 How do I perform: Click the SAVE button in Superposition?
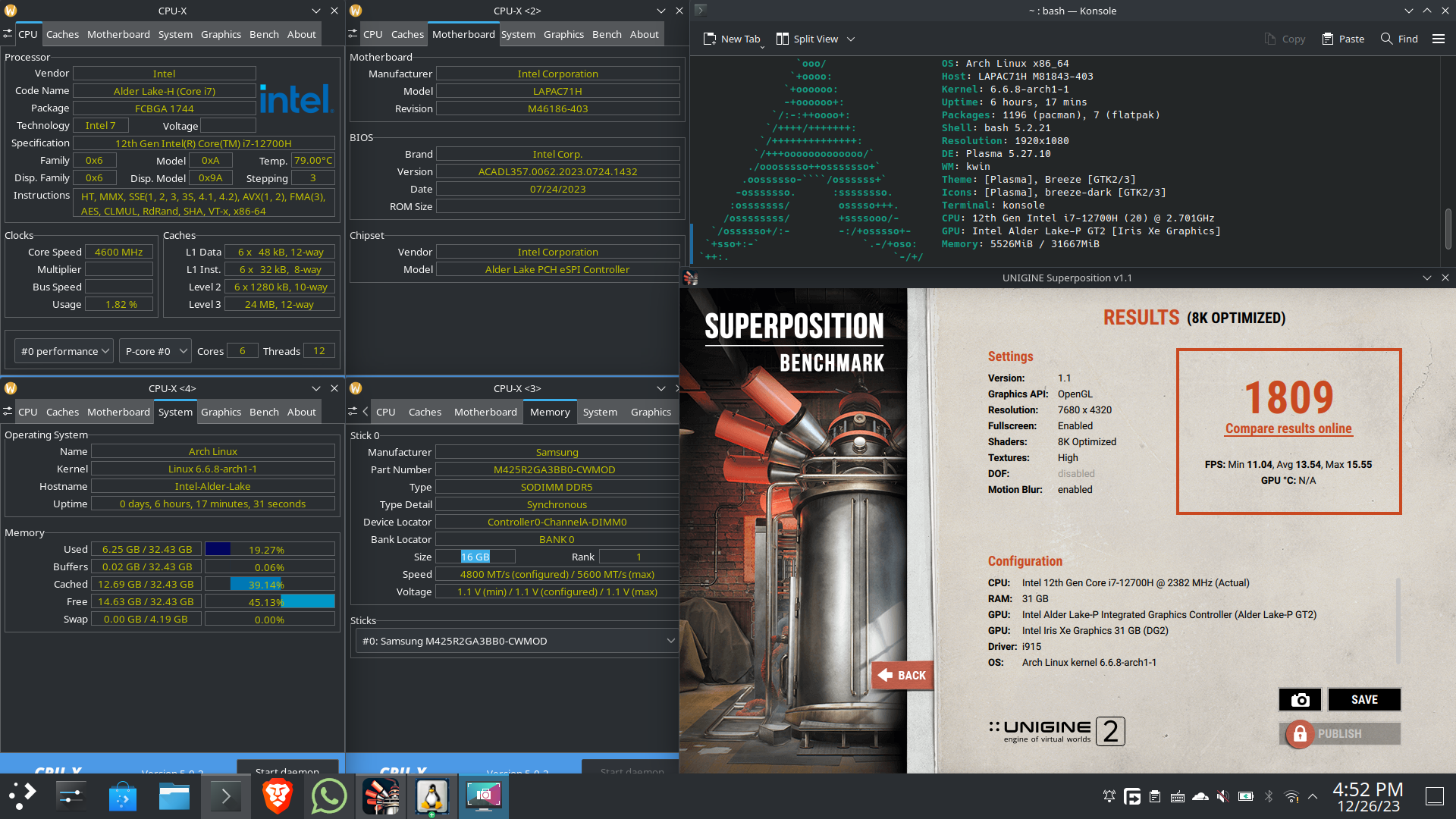click(1364, 699)
